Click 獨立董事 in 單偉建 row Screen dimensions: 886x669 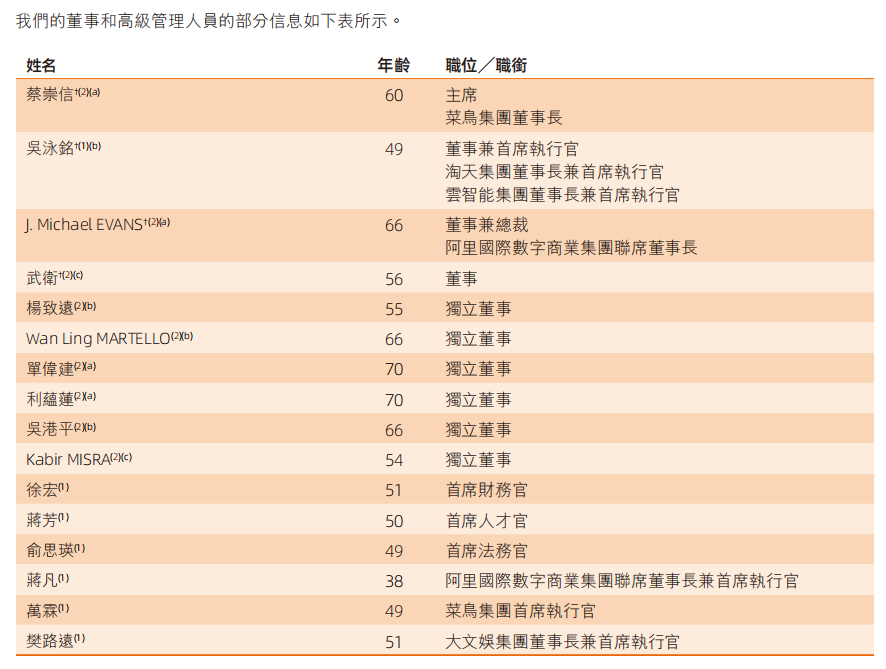[478, 369]
